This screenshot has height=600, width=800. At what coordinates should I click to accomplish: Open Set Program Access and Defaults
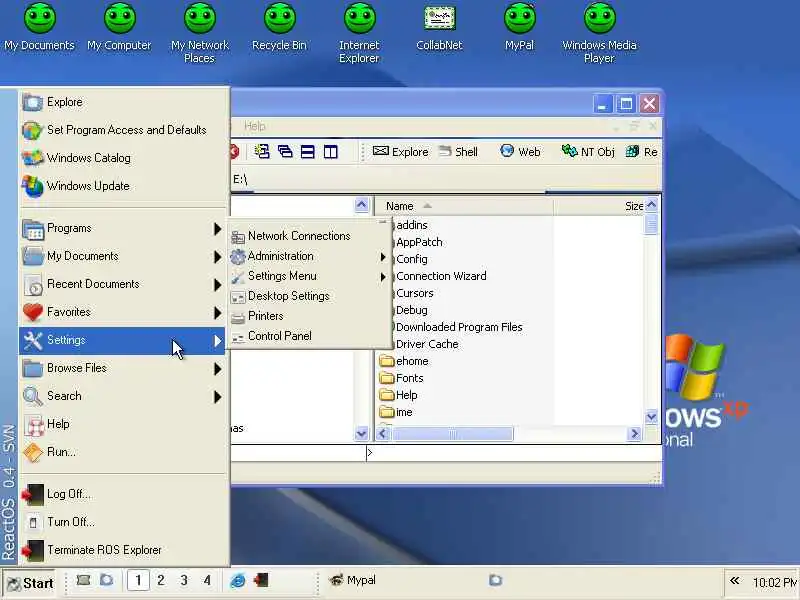[x=122, y=130]
